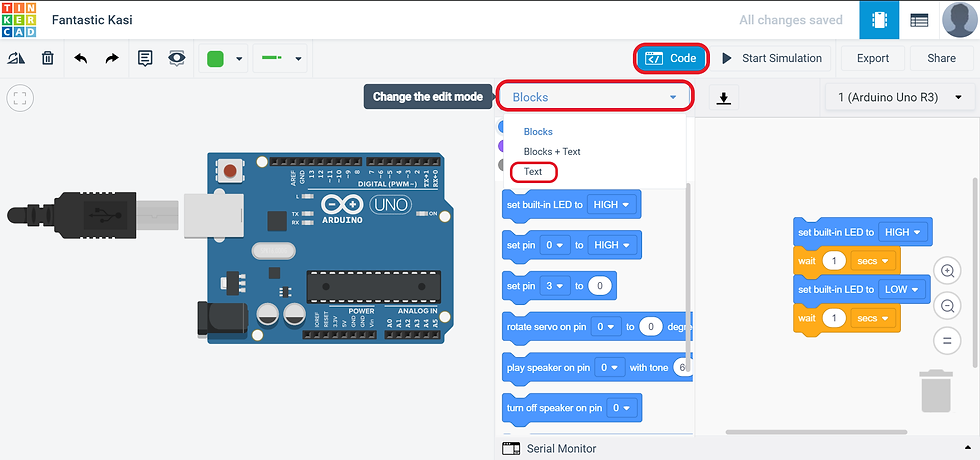Open secs dropdown in second wait block

[x=873, y=319]
